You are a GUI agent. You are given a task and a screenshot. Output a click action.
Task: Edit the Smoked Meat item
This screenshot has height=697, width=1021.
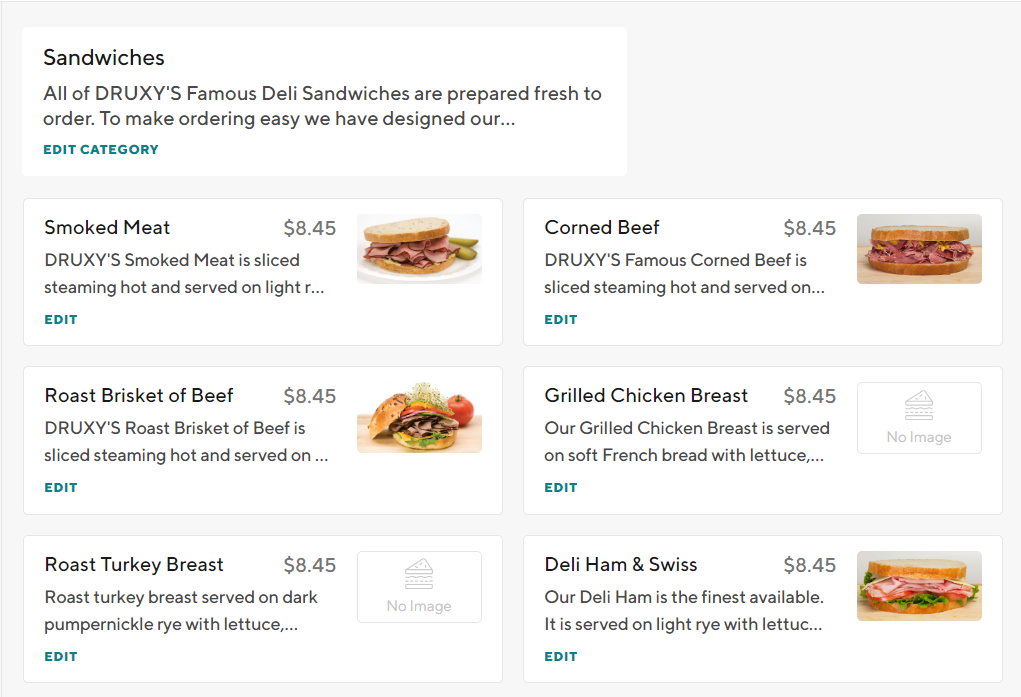(60, 320)
